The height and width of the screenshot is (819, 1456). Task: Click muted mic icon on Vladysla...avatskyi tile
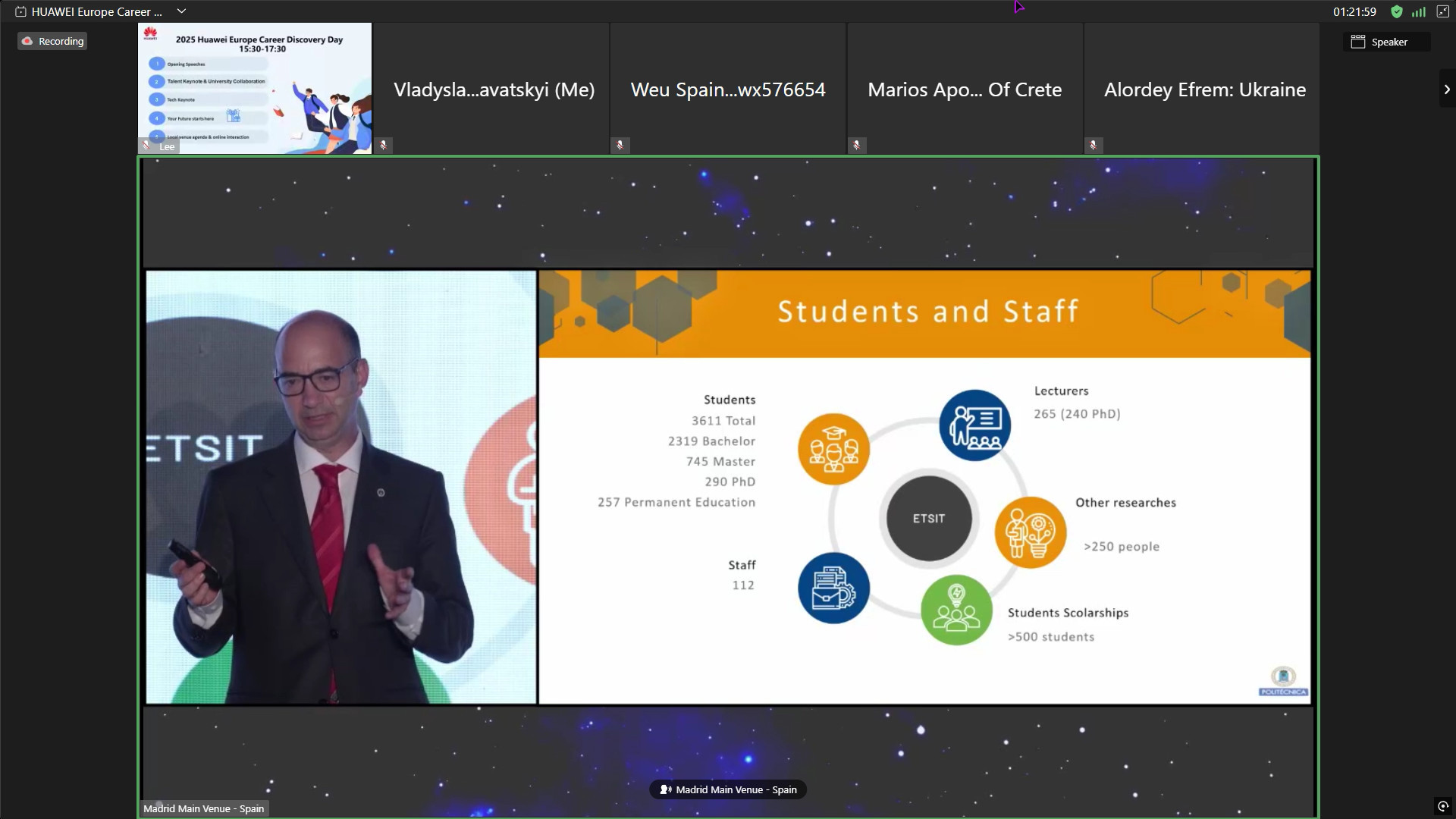(x=384, y=145)
